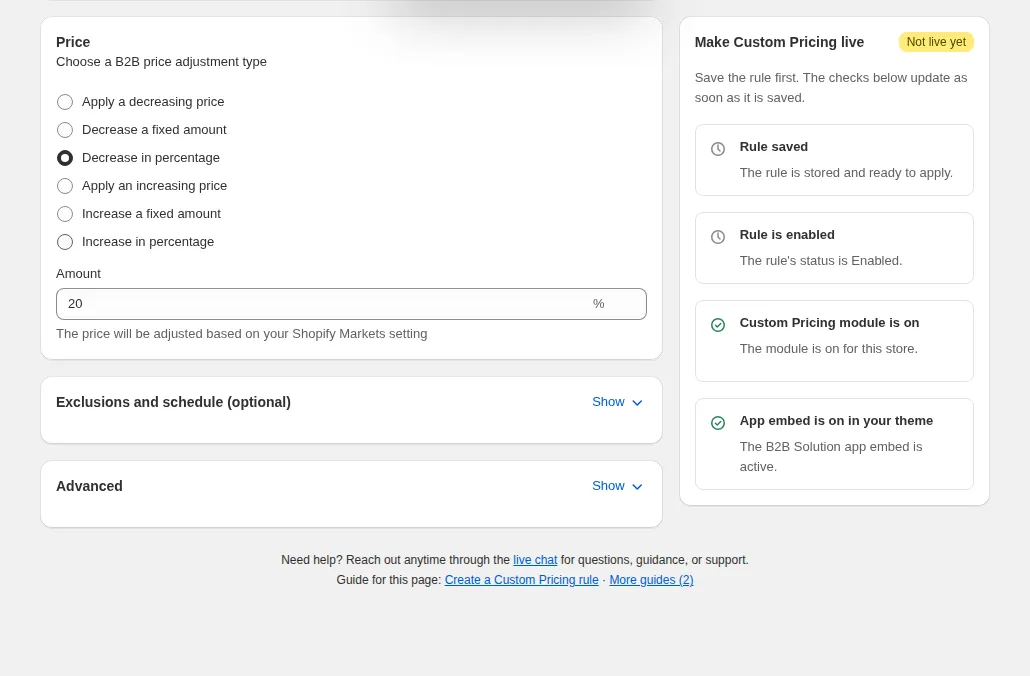This screenshot has height=676, width=1030.
Task: Click the Not live yet status badge
Action: click(x=936, y=42)
